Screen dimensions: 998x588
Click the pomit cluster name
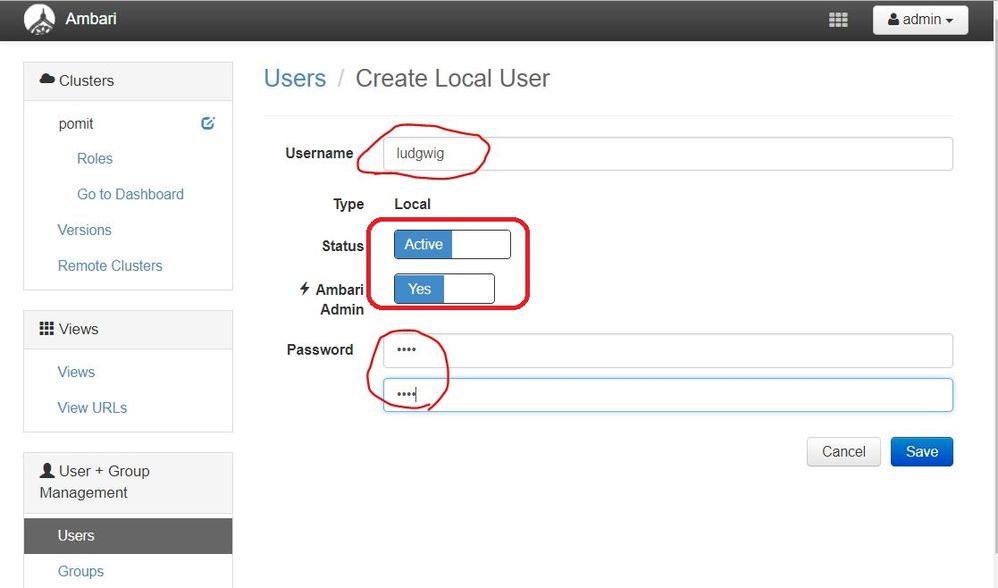point(76,123)
